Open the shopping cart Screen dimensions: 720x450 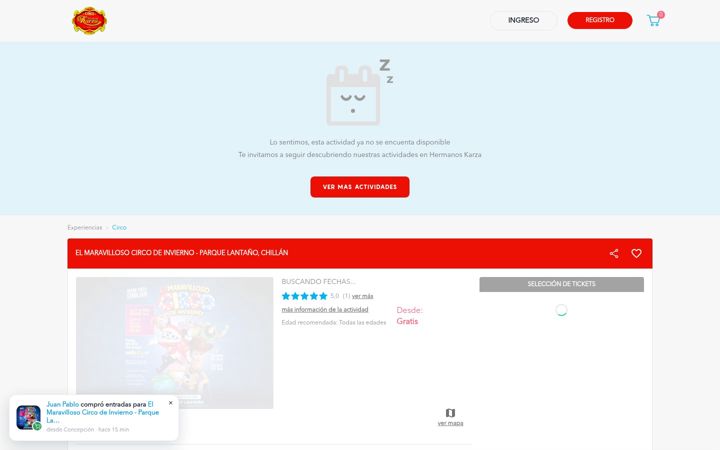(x=654, y=20)
